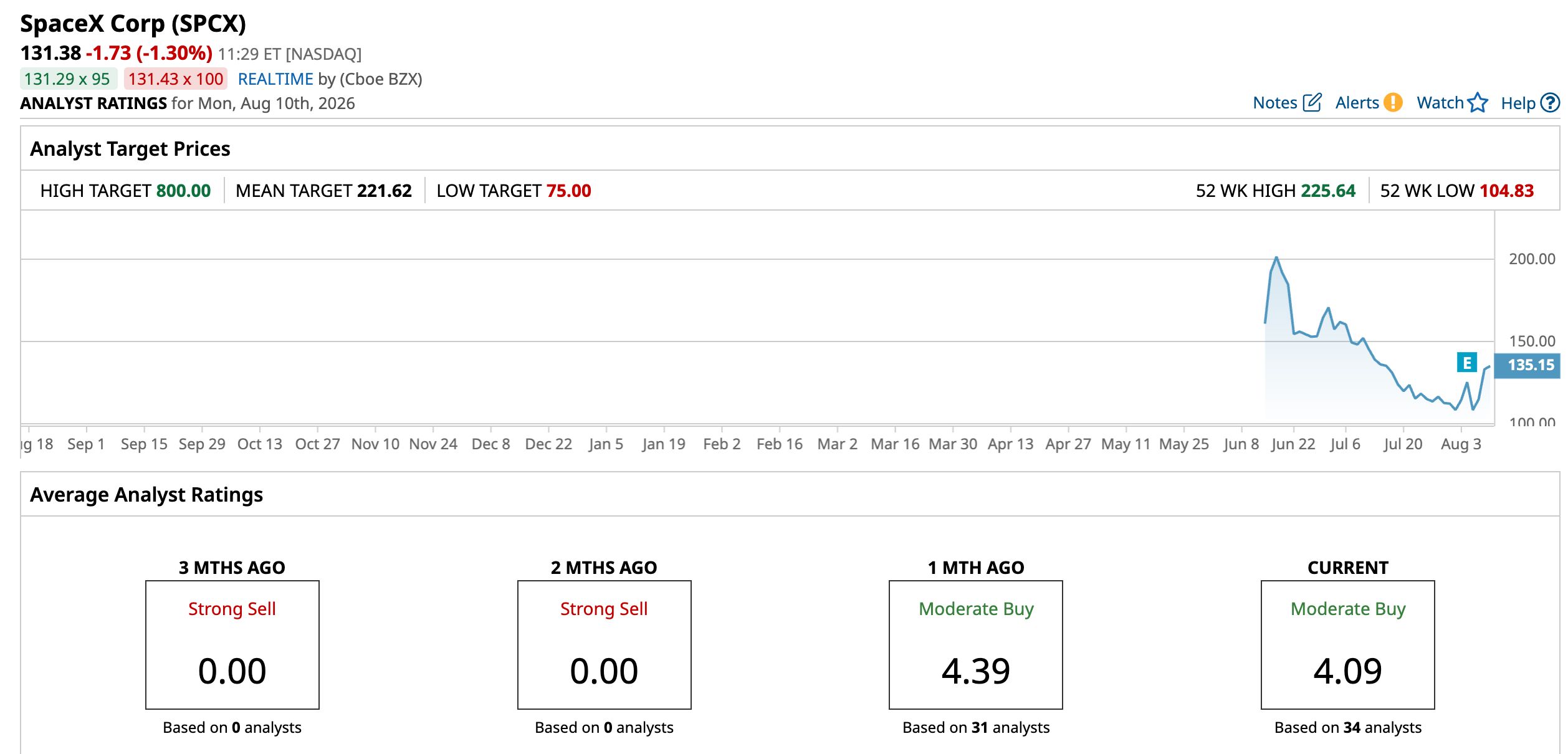1568x754 pixels.
Task: Click the SpaceX Corp (SPCX) title
Action: pyautogui.click(x=133, y=24)
